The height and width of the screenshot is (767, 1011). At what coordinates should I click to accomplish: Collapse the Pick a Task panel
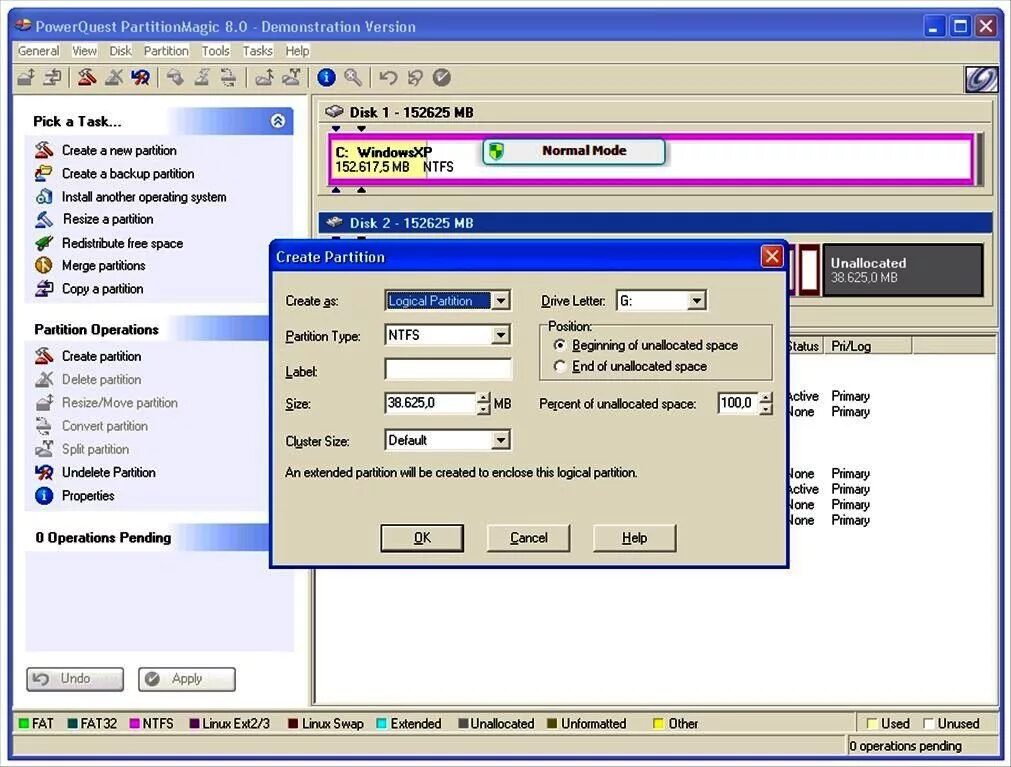click(x=278, y=121)
